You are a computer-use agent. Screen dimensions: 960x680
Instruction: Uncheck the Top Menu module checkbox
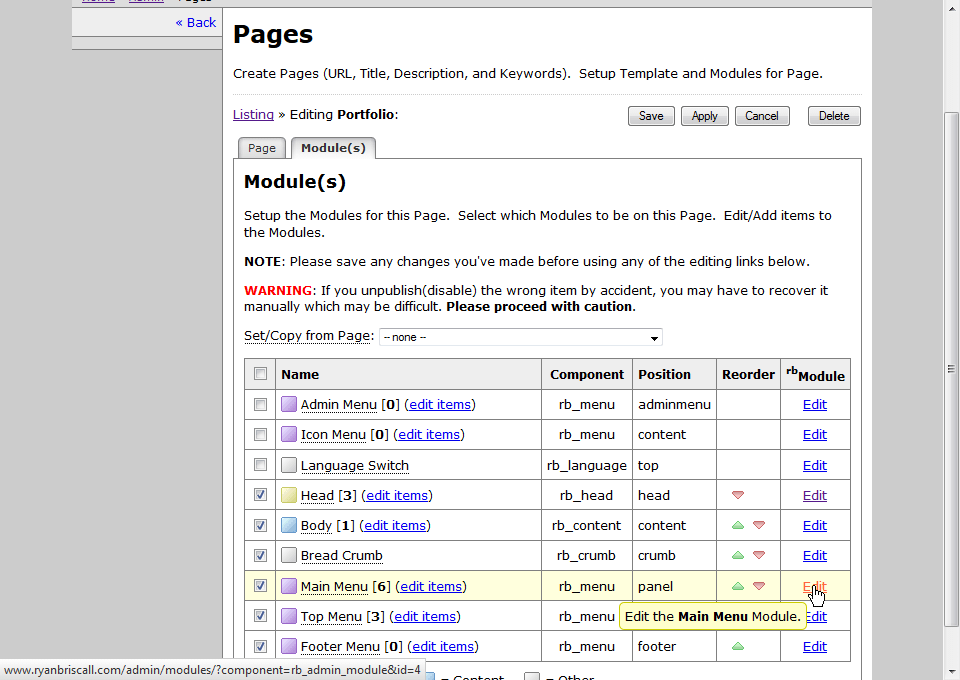(261, 616)
